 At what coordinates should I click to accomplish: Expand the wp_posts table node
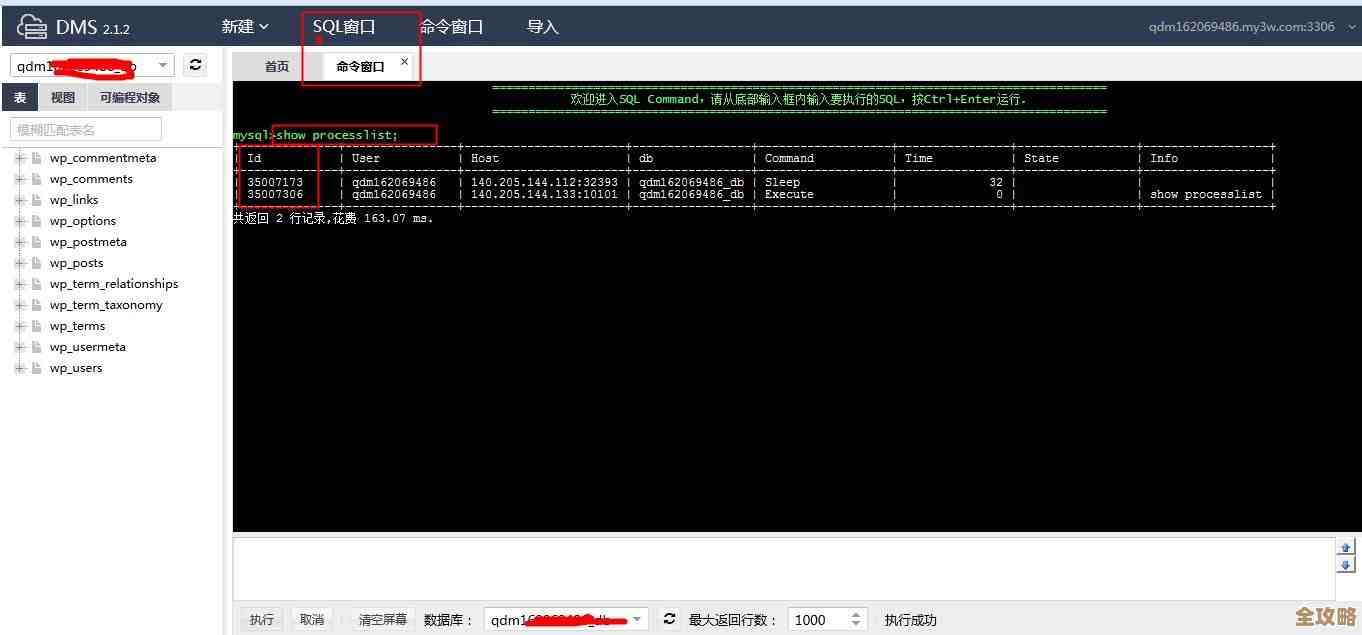(x=20, y=262)
